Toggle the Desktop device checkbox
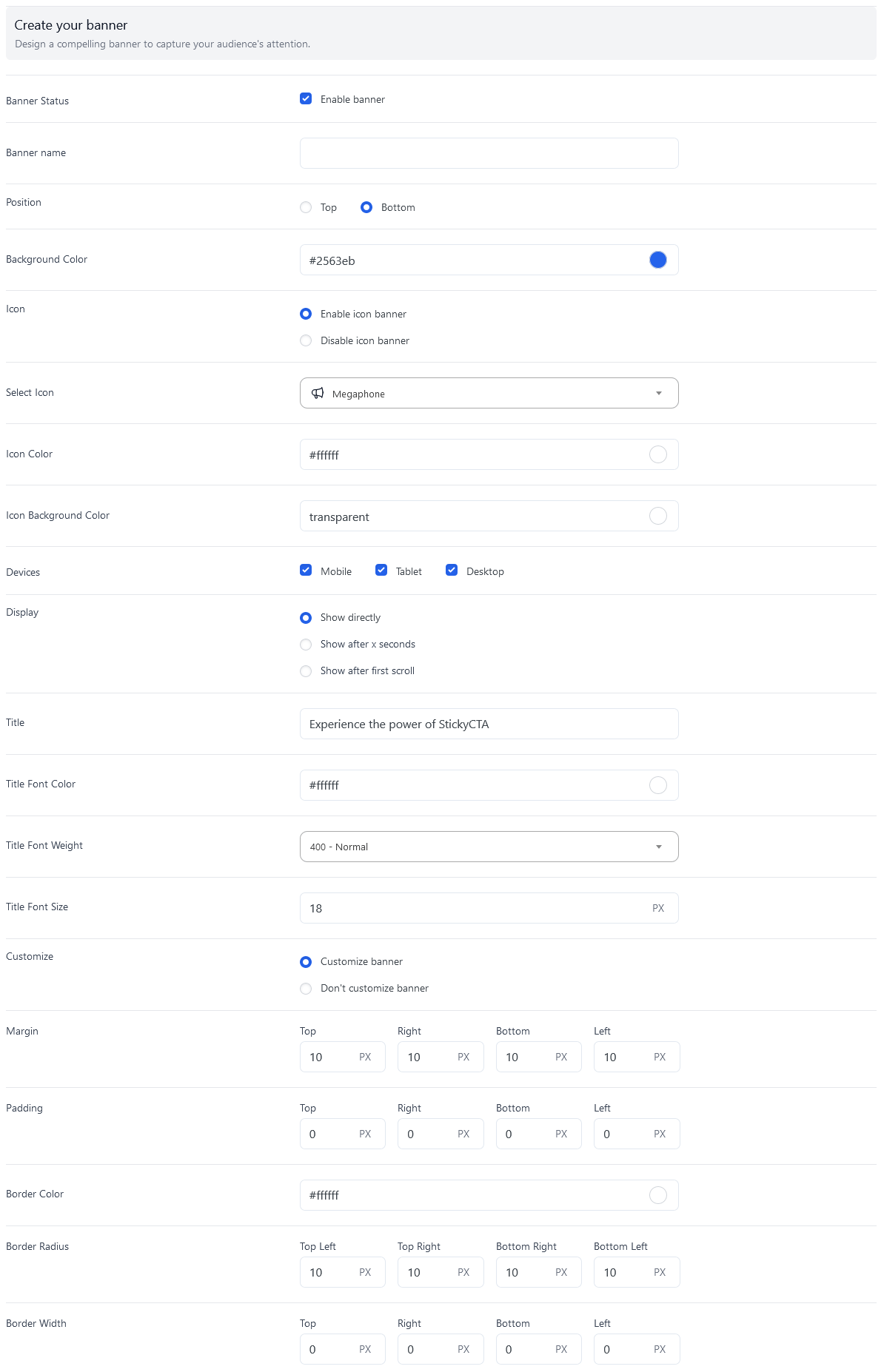Screen dimensions: 884x1372 click(x=452, y=570)
